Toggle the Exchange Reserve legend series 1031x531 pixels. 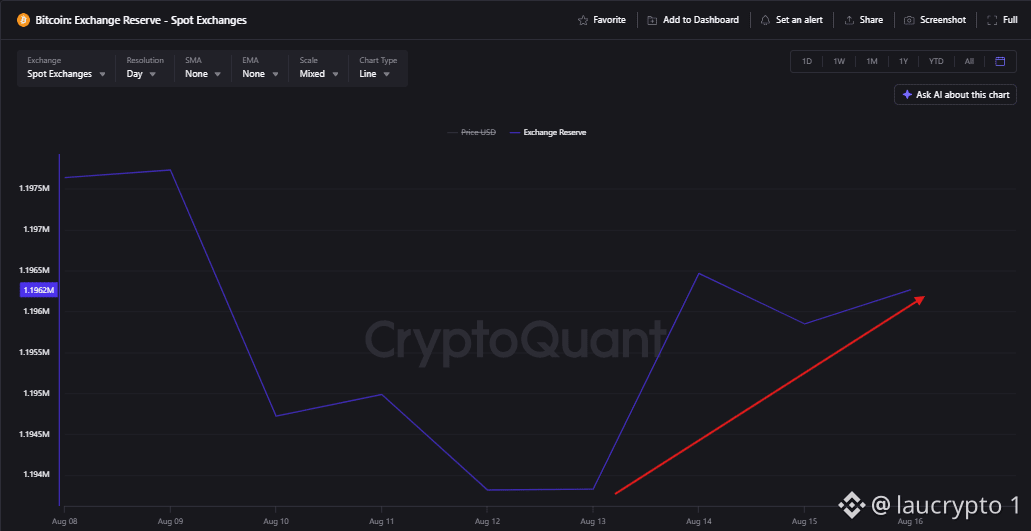(548, 132)
